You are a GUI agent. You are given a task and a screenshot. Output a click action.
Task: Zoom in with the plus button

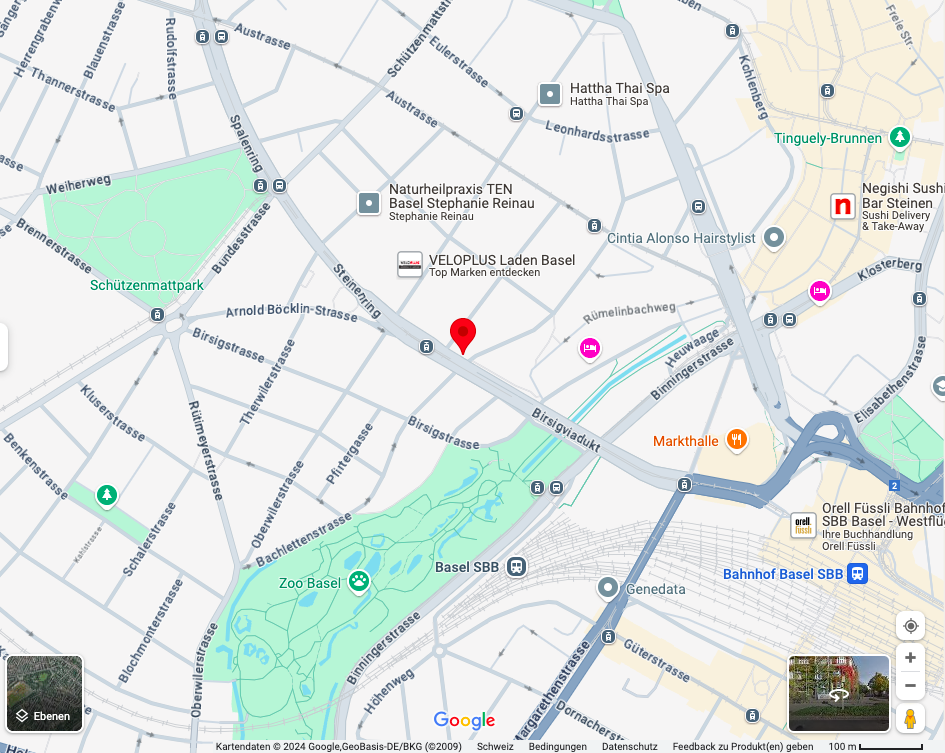click(x=910, y=658)
